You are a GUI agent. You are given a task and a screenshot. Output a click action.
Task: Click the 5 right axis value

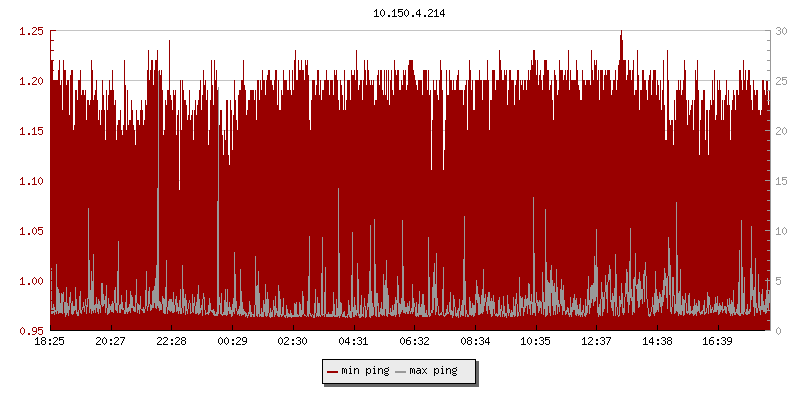click(780, 281)
